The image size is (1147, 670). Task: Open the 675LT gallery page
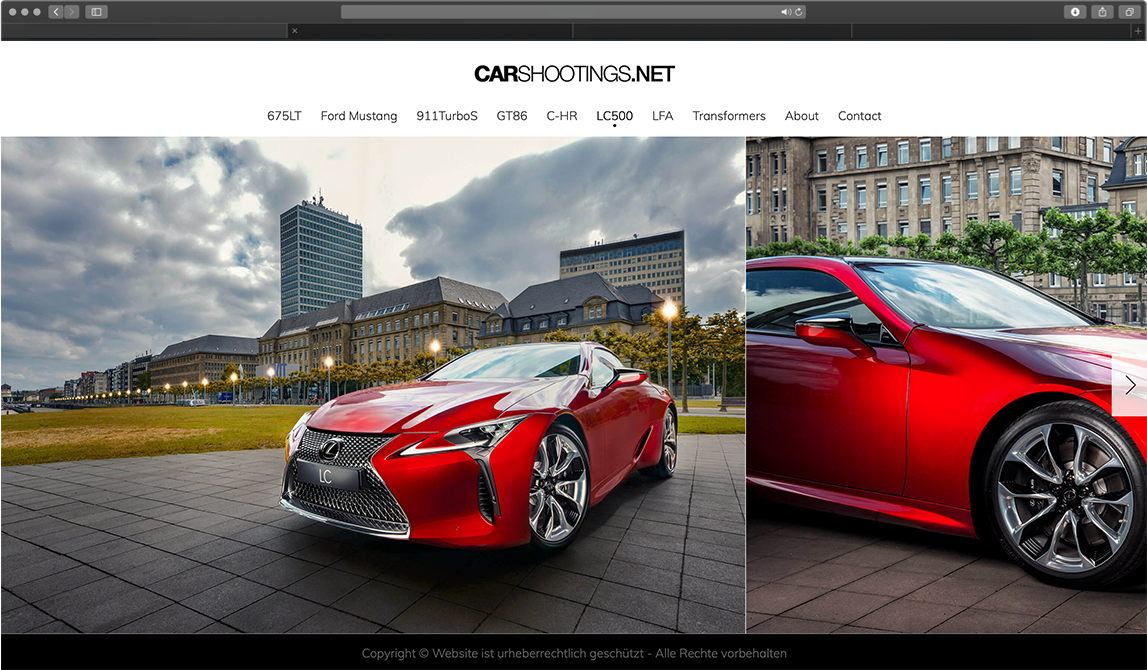click(x=284, y=116)
